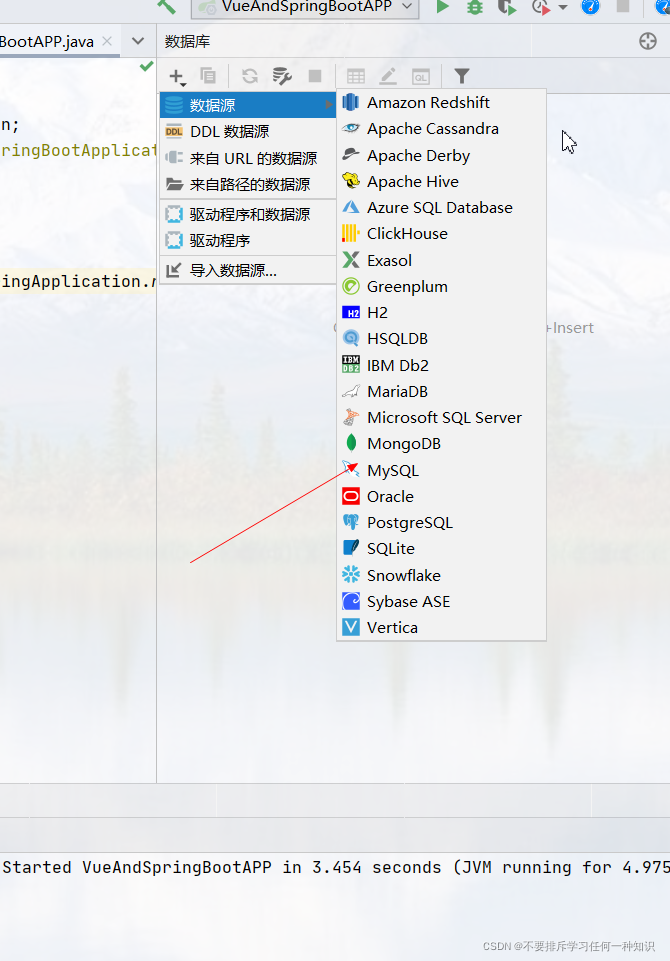The width and height of the screenshot is (670, 961).
Task: Choose PostgreSQL data source
Action: click(441, 523)
